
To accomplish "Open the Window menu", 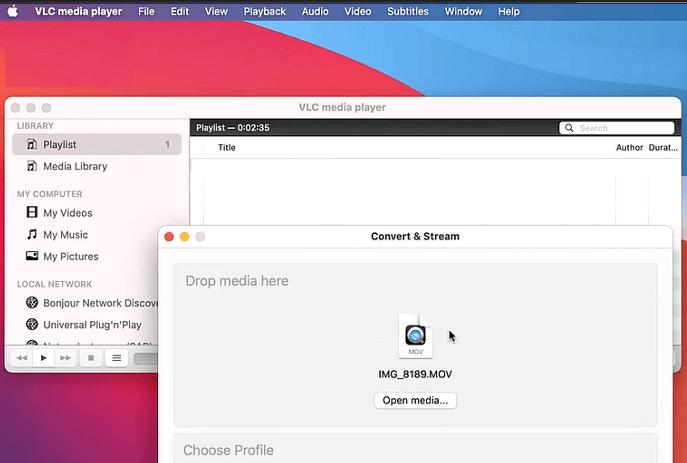I will tap(463, 11).
